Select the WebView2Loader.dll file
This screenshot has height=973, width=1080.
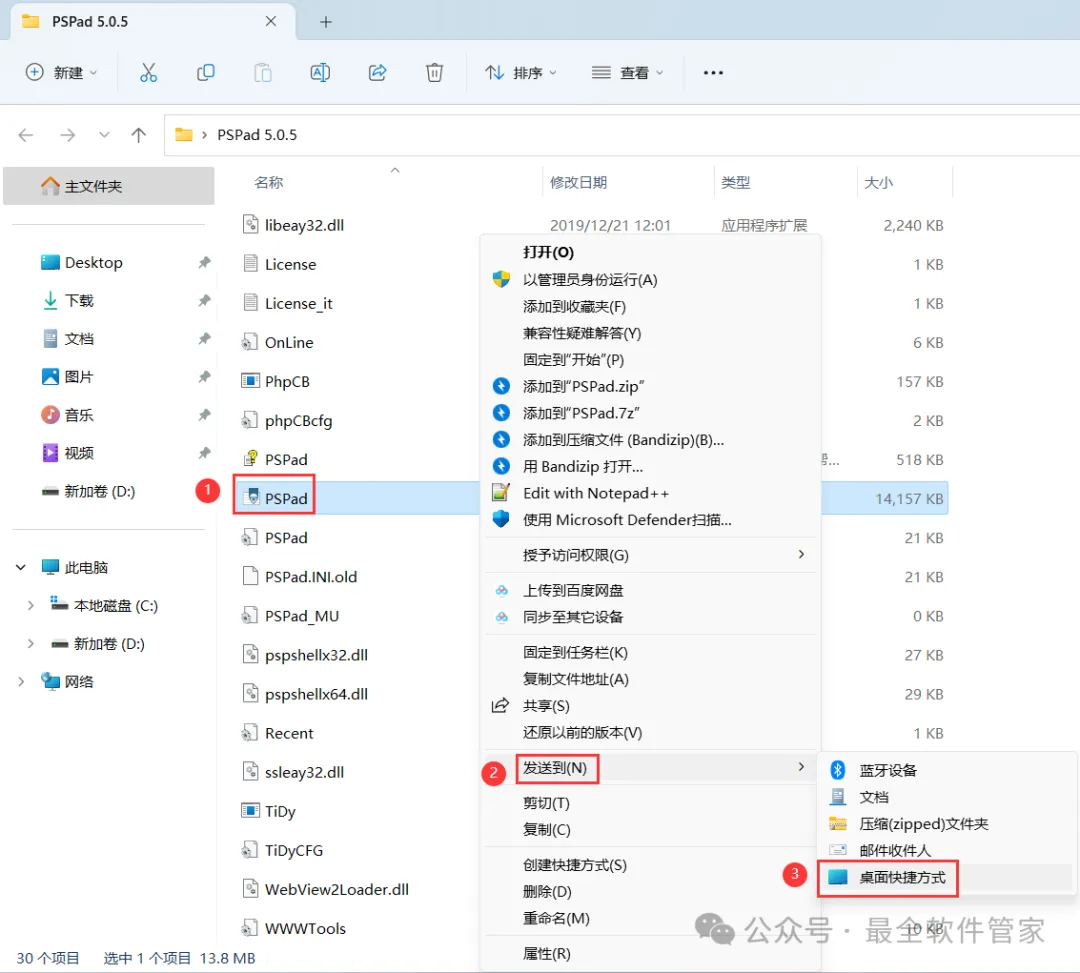(337, 889)
